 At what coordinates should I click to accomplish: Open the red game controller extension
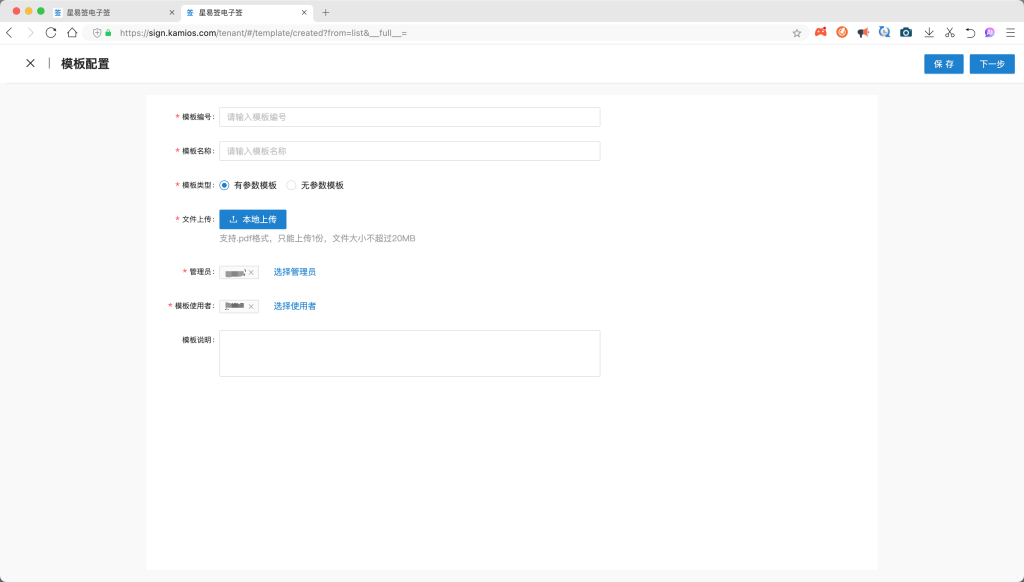point(821,32)
